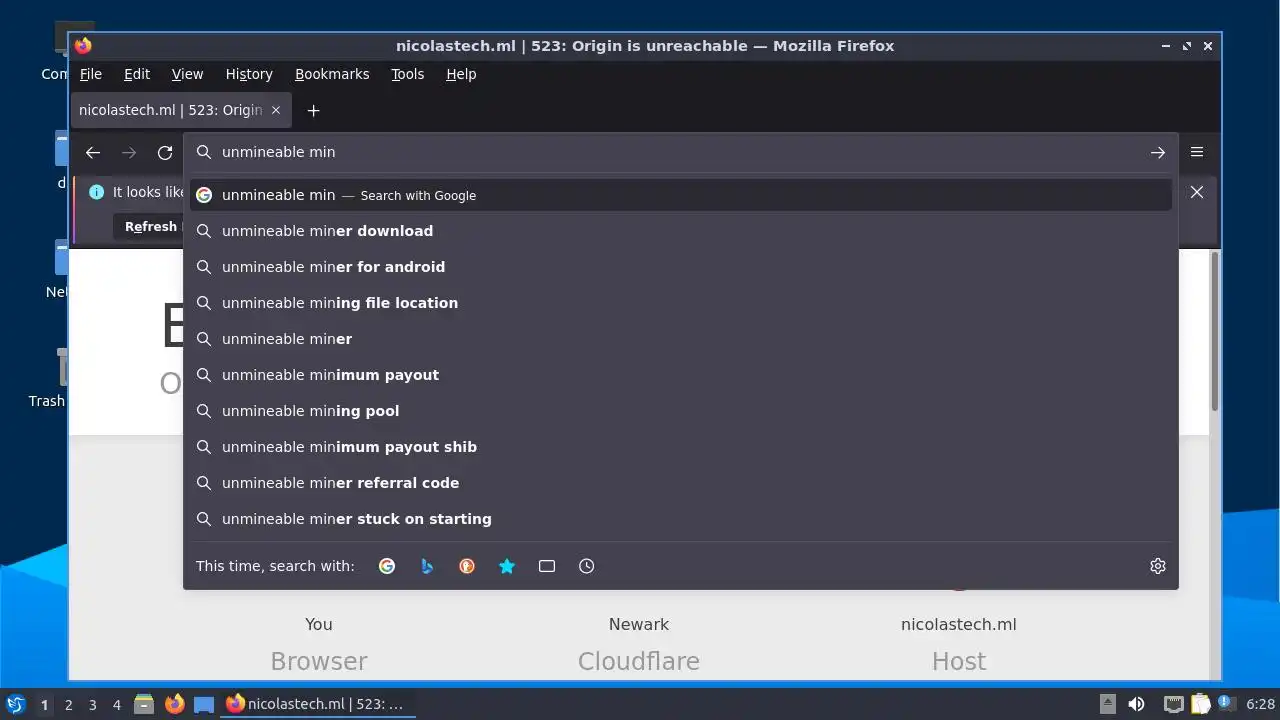Open the system start menu on the taskbar
The height and width of the screenshot is (720, 1280).
click(15, 704)
